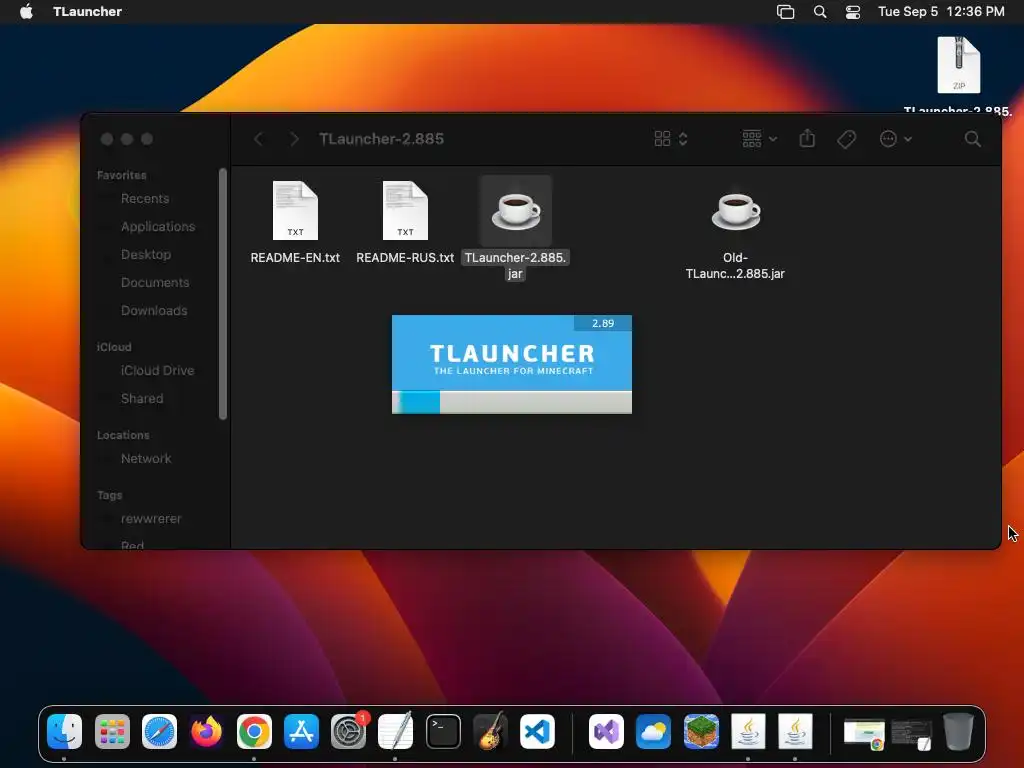The height and width of the screenshot is (768, 1024).
Task: Launch Visual Studio Code from dock
Action: click(x=537, y=731)
